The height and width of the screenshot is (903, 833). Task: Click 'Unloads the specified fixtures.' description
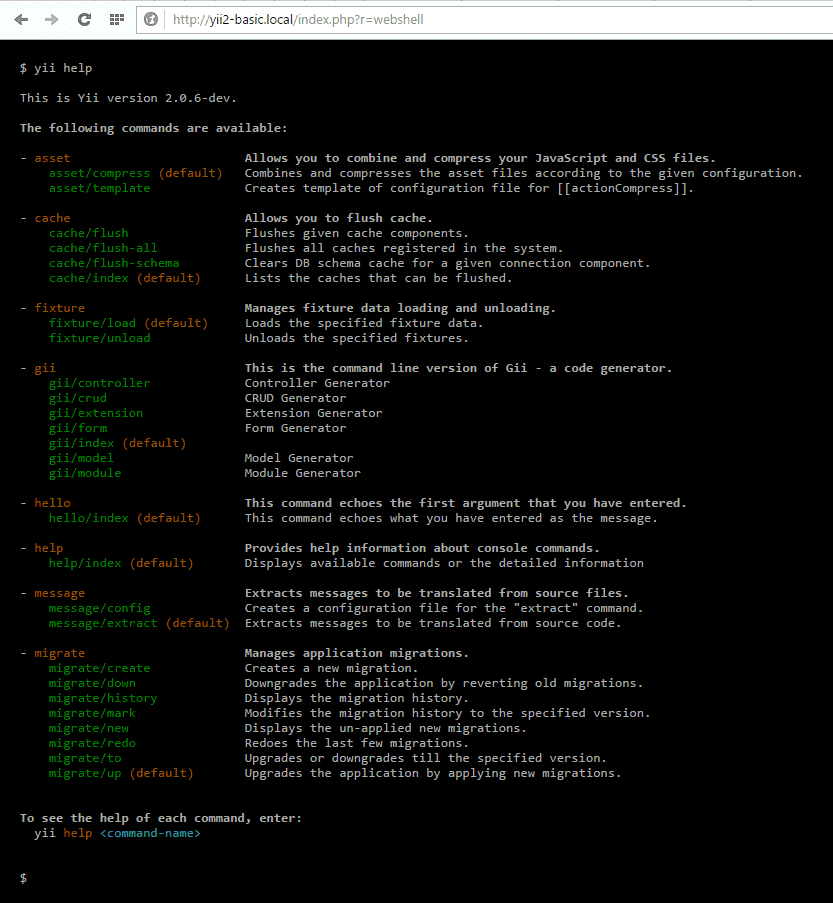[x=357, y=337]
